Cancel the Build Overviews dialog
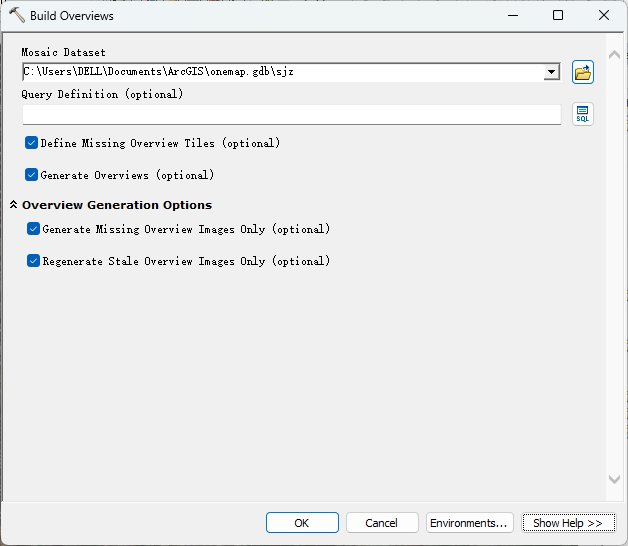Screen dimensions: 628x546 (382, 523)
